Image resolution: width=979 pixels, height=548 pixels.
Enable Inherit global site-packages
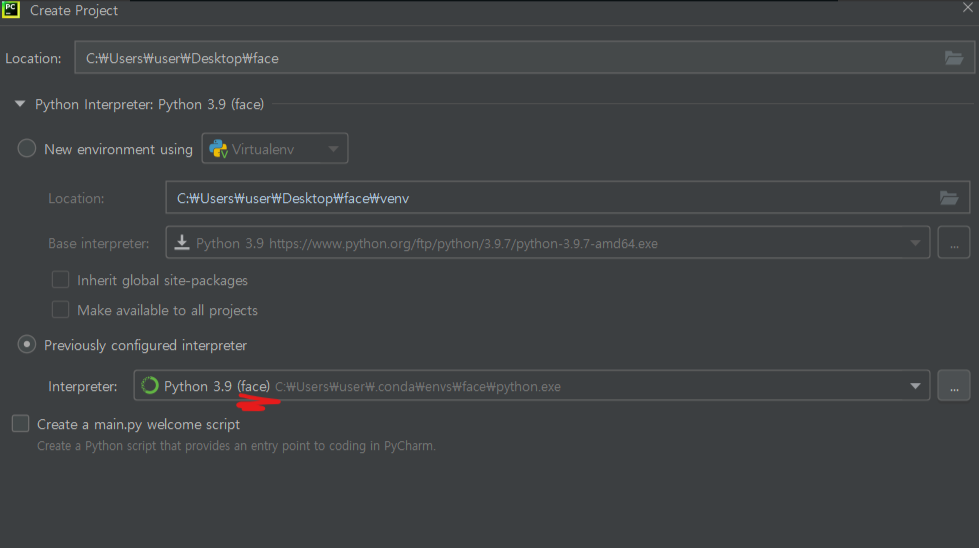click(x=60, y=280)
